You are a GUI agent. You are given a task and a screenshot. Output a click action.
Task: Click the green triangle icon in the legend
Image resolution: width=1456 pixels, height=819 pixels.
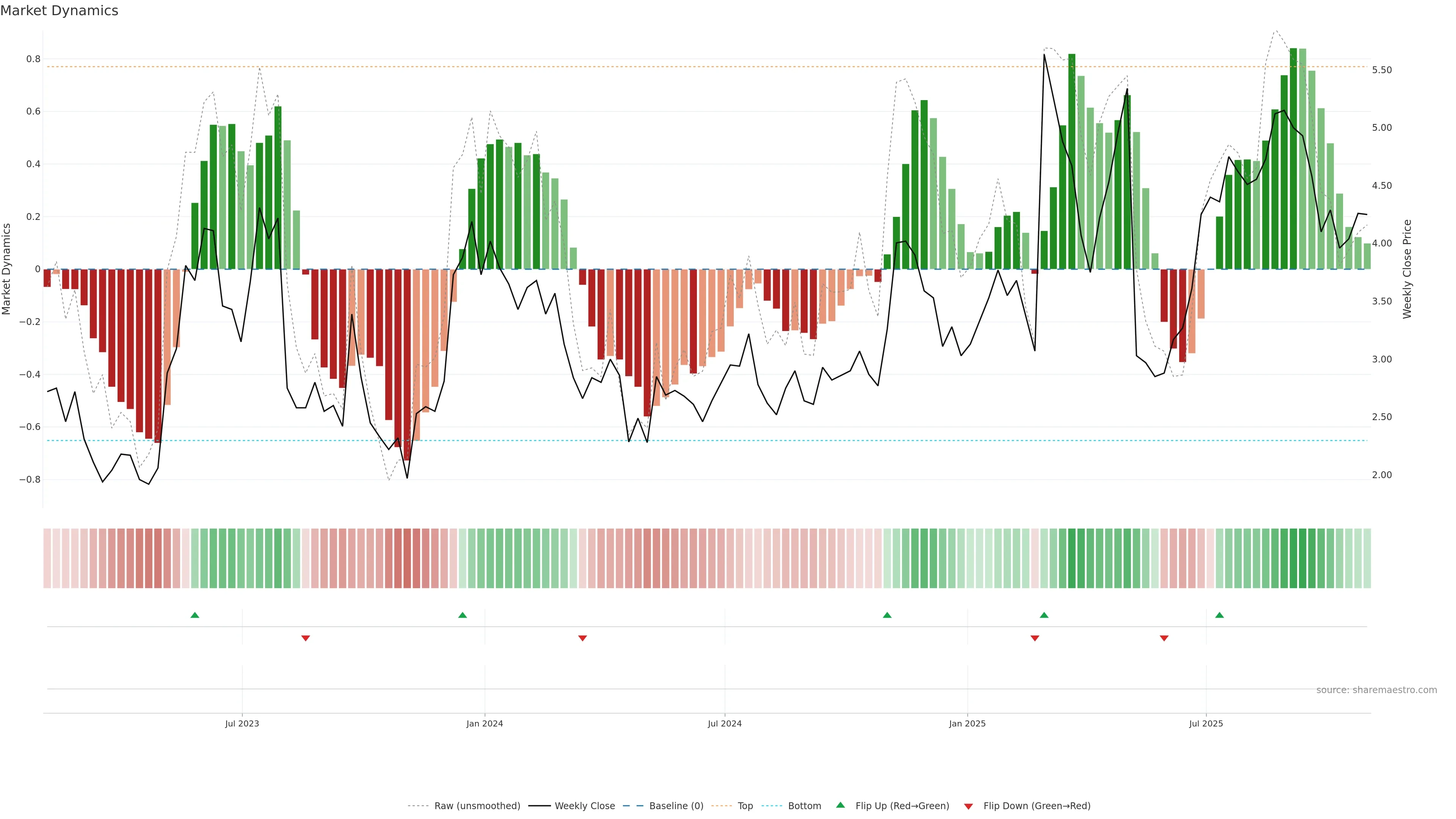(841, 805)
